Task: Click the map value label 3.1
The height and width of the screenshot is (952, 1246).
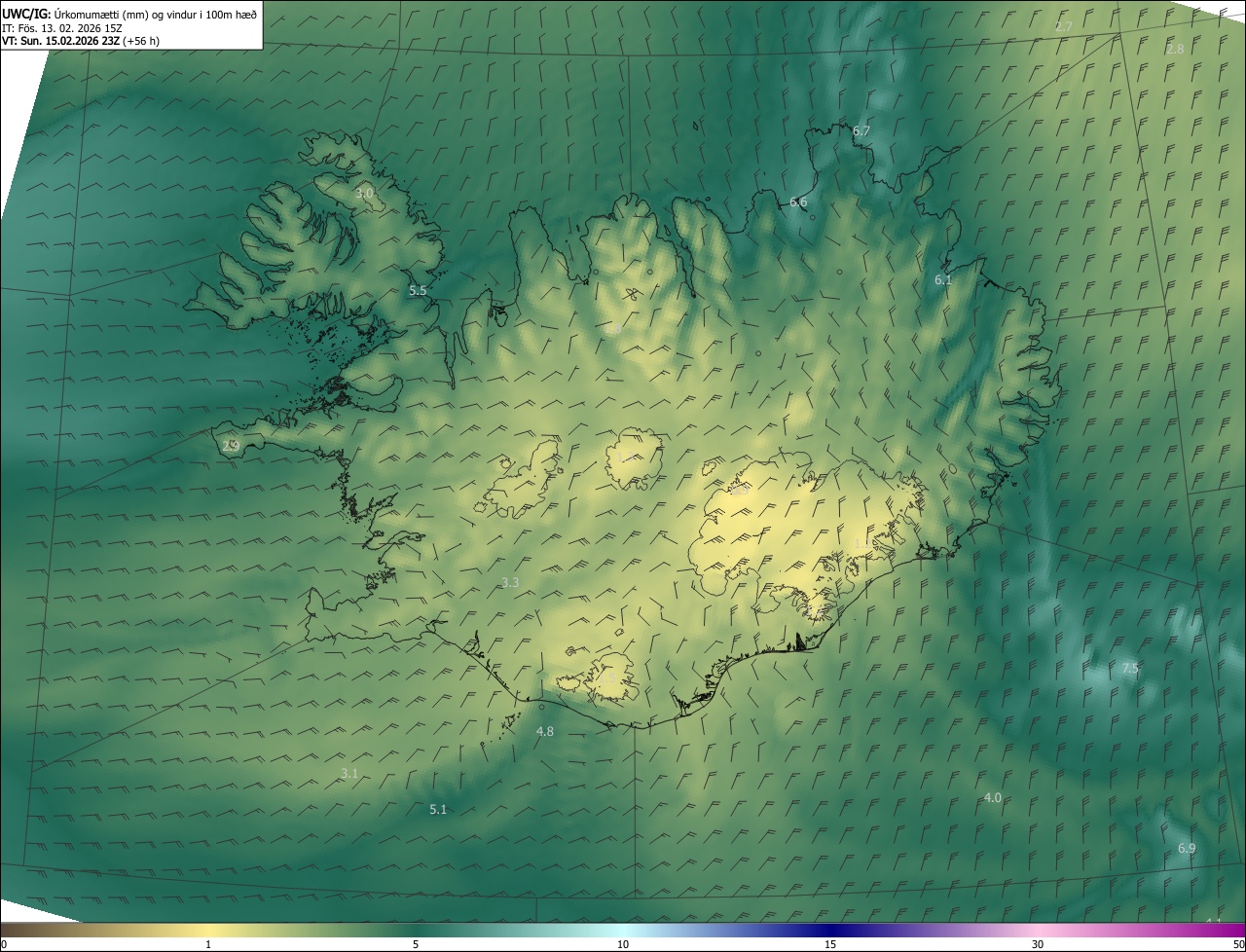Action: (x=349, y=773)
